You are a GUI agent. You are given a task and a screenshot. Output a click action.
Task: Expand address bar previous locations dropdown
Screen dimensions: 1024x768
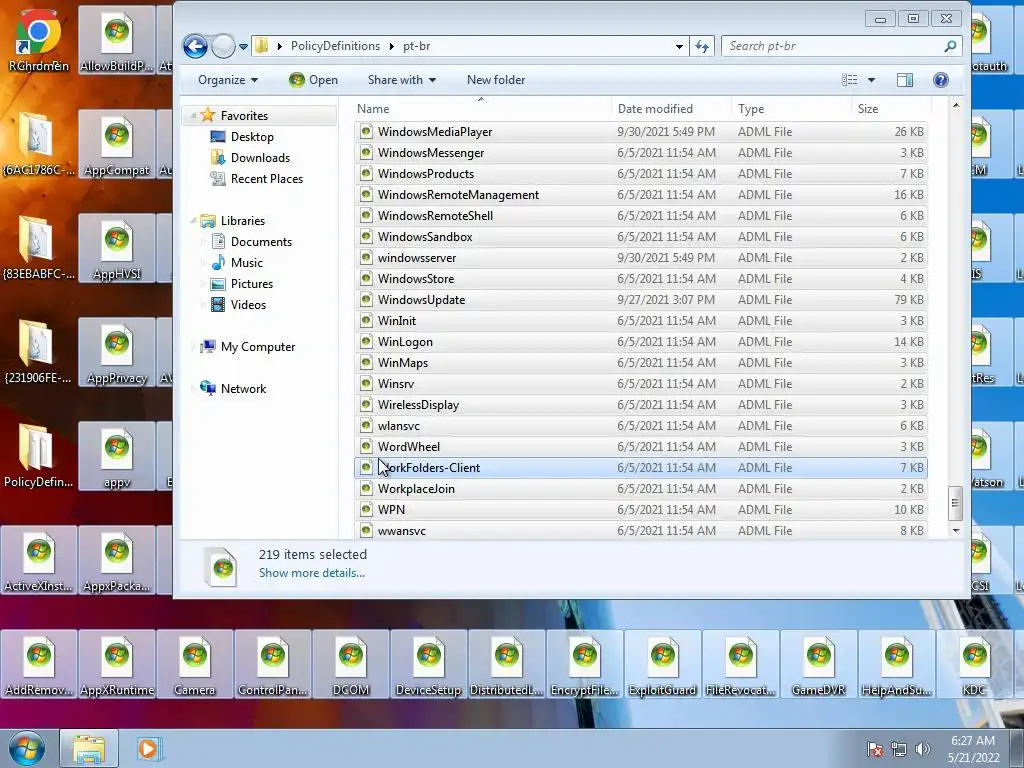click(679, 46)
